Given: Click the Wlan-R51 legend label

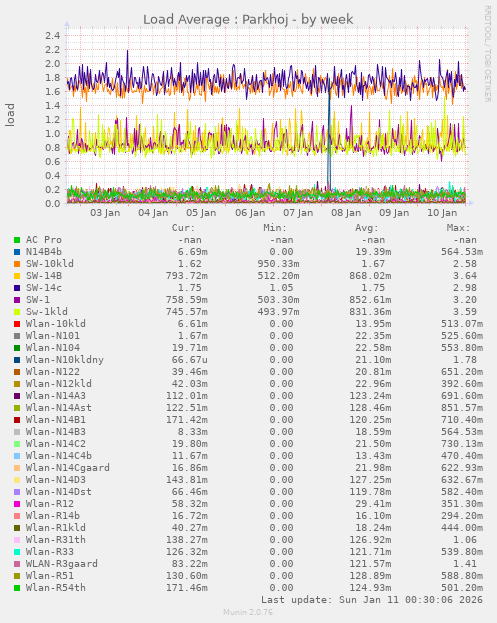Looking at the screenshot, I should (50, 576).
